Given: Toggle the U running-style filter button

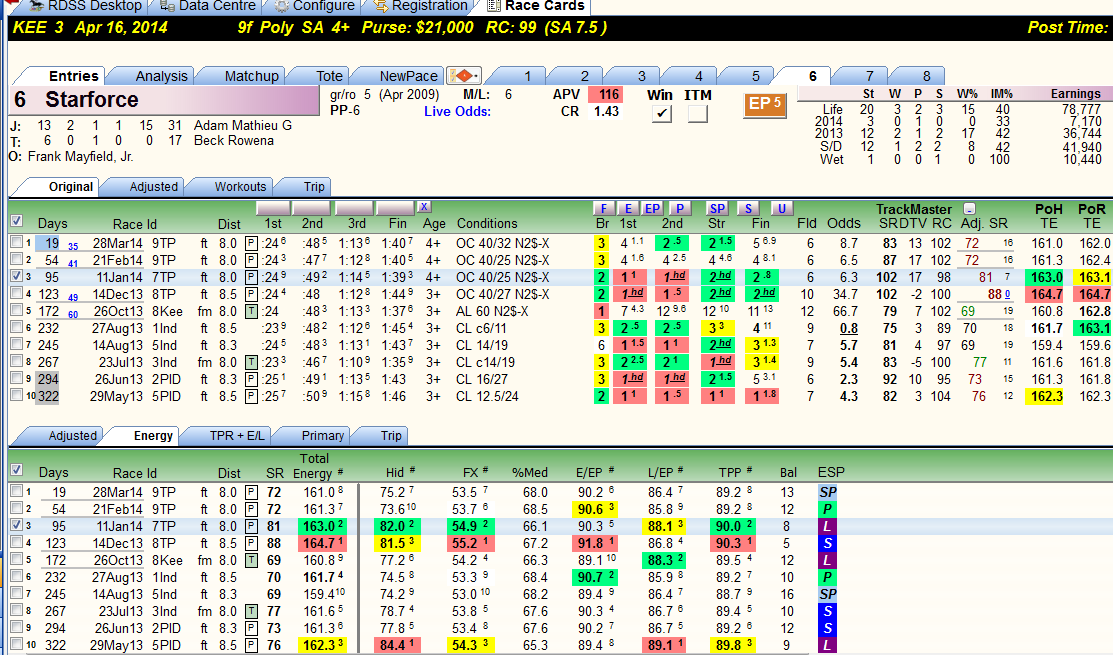Looking at the screenshot, I should (781, 208).
